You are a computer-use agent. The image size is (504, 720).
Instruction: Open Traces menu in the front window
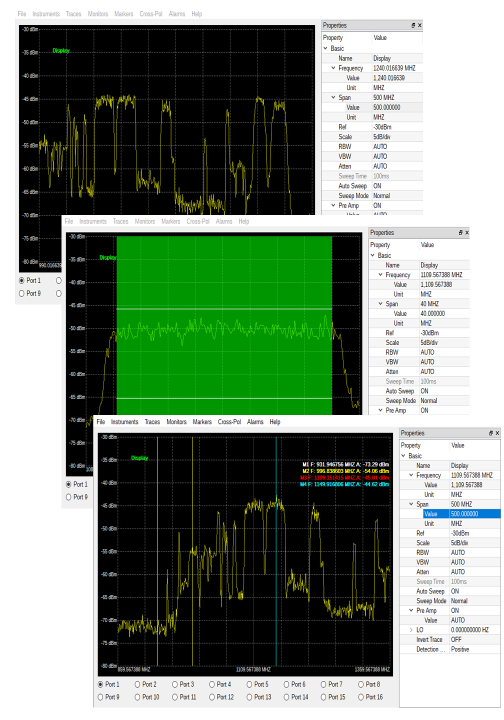point(152,422)
